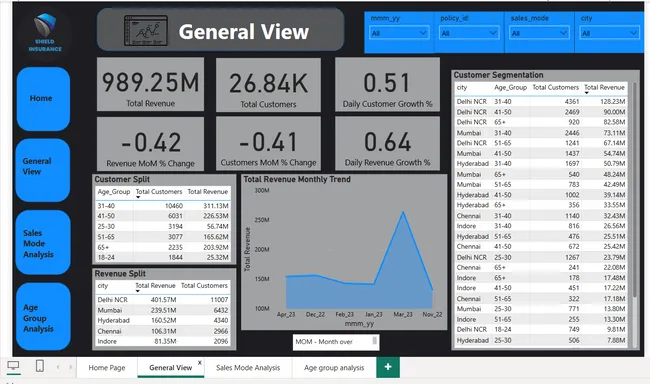Screen dimensions: 650x384
Task: Open the mmm_yy filter dropdown
Action: pyautogui.click(x=398, y=33)
